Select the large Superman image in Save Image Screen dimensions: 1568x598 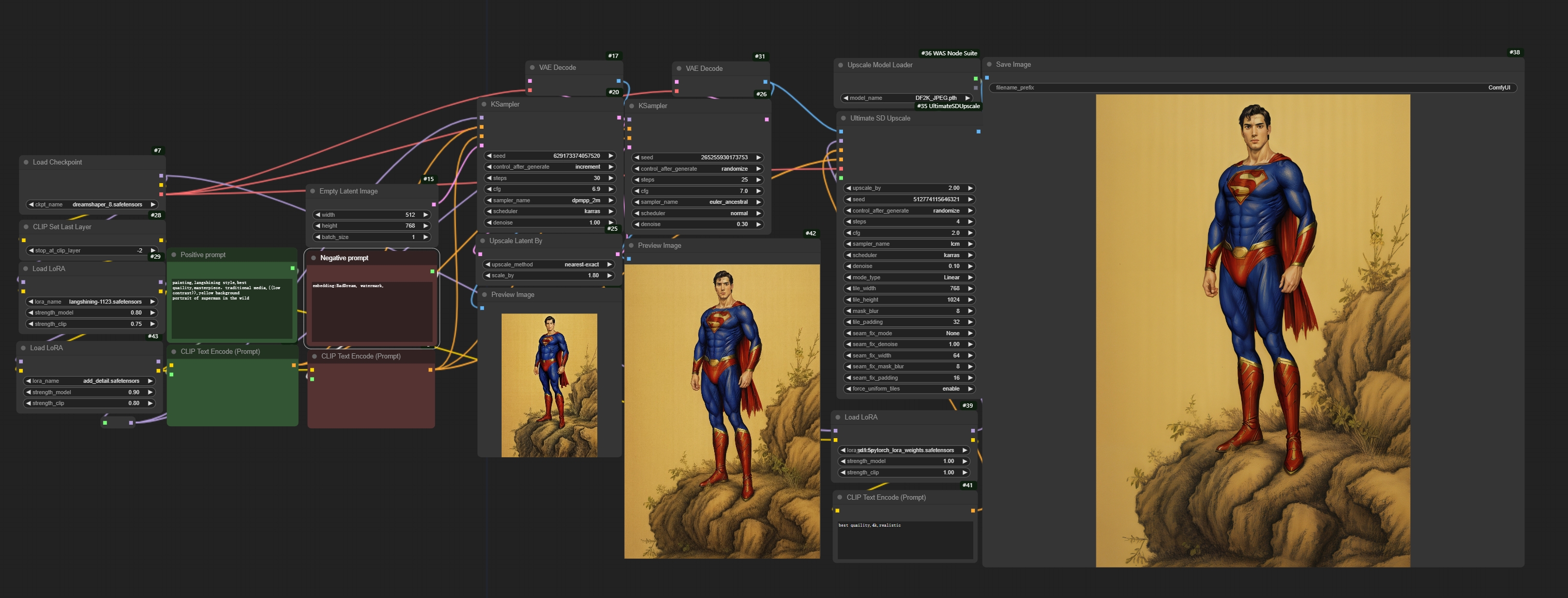(x=1253, y=331)
